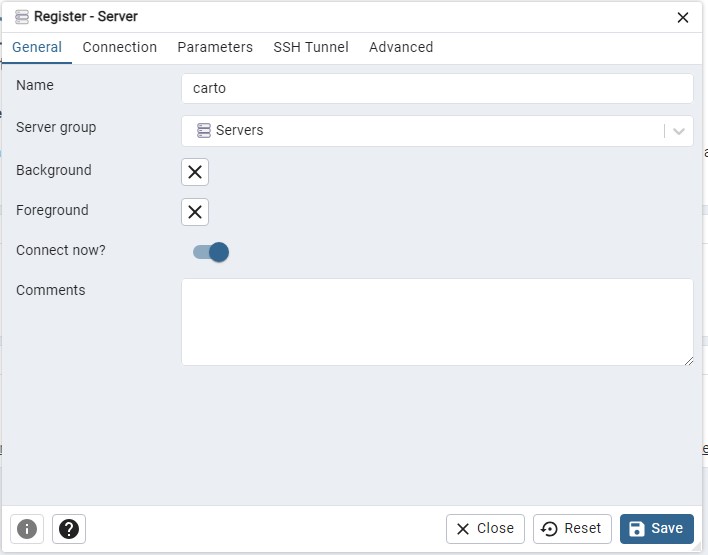Image resolution: width=708 pixels, height=555 pixels.
Task: Pick a Background color swatch
Action: point(195,172)
